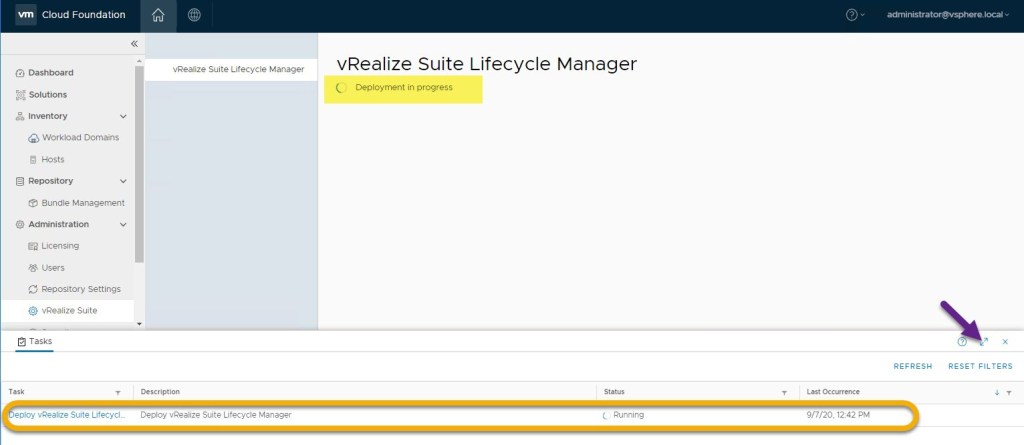Select the vRealize Suite Lifecycle Manager tab
The image size is (1024, 445).
tap(238, 70)
